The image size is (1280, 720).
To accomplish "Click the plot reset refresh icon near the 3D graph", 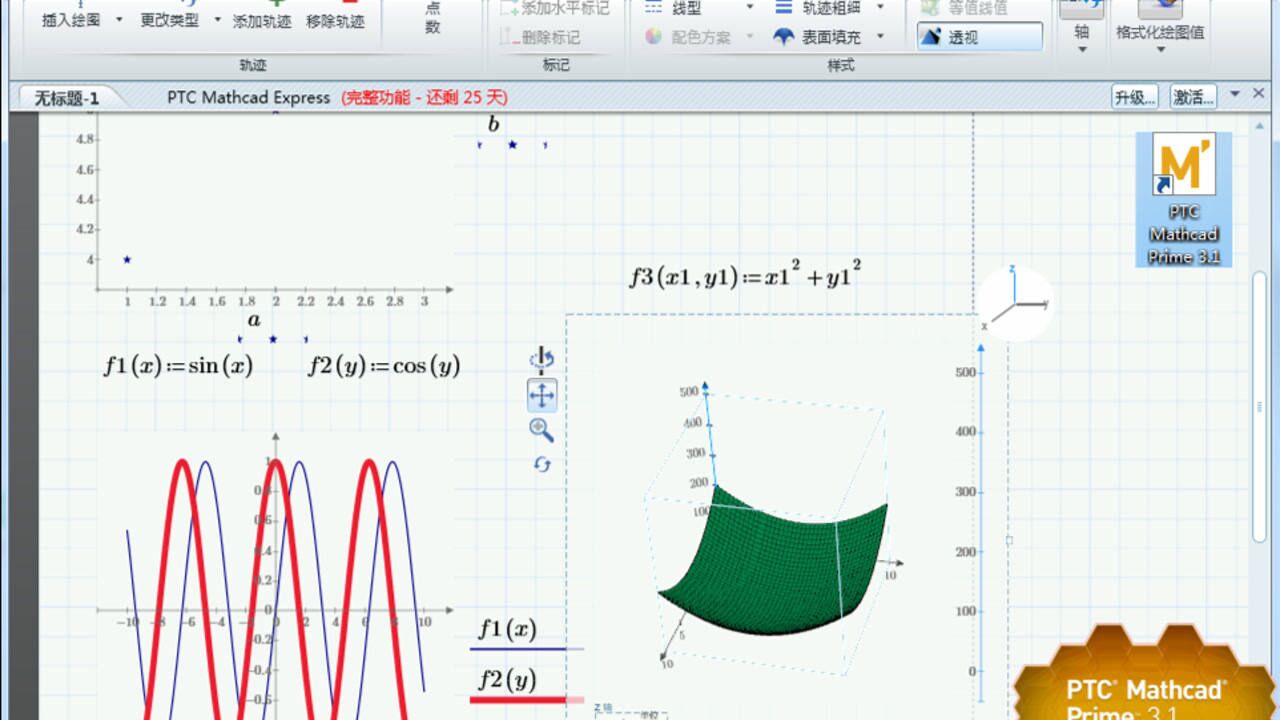I will [540, 462].
